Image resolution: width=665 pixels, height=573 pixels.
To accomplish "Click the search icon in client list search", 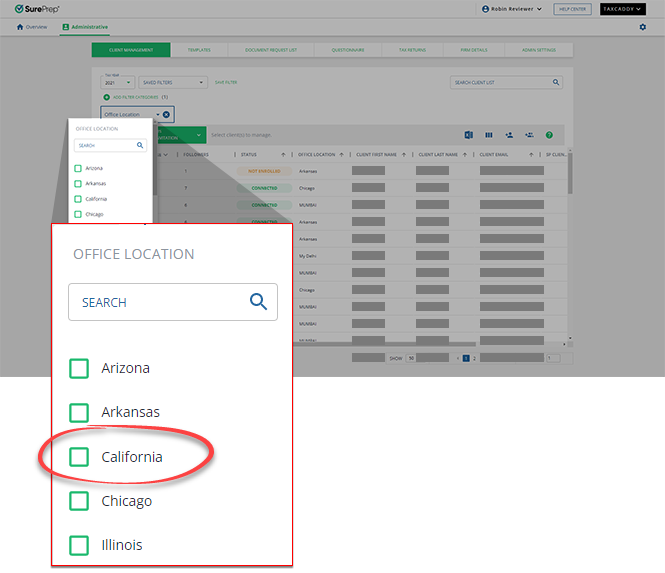I will click(556, 82).
